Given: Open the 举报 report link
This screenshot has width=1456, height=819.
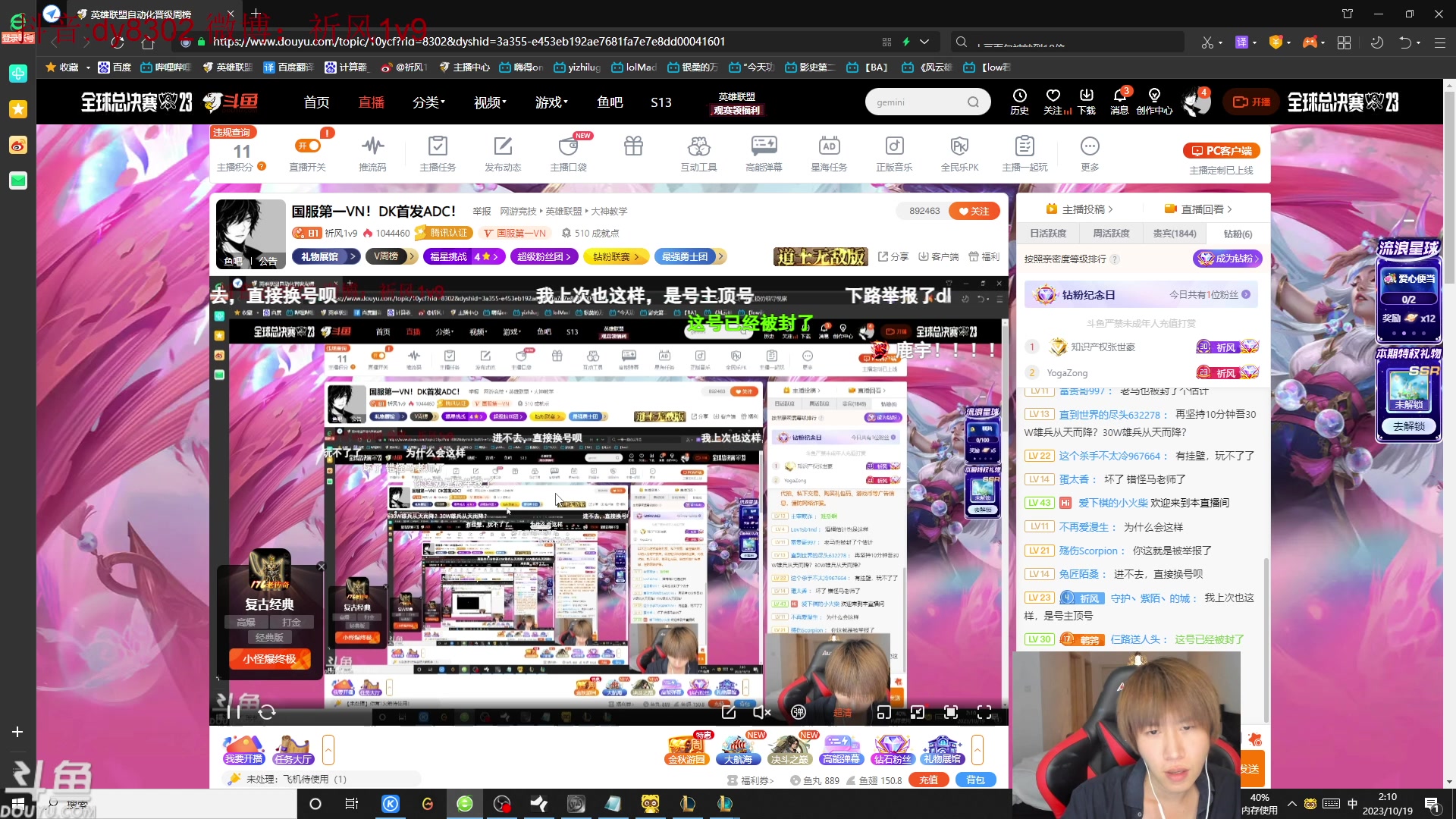Looking at the screenshot, I should pyautogui.click(x=482, y=212).
